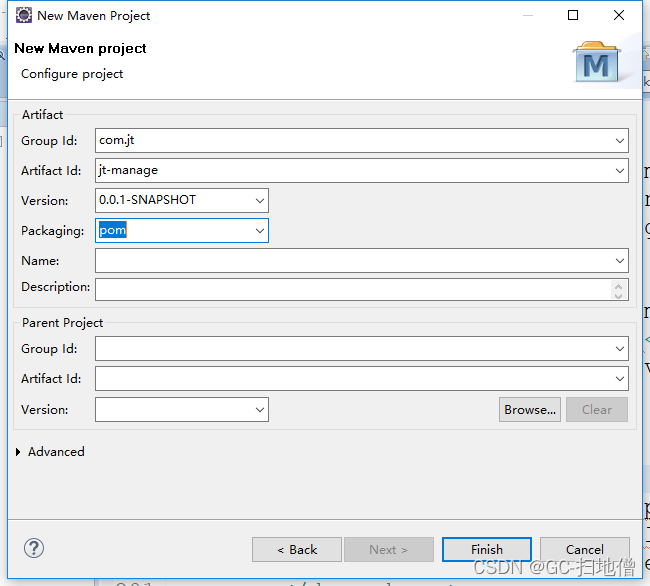The height and width of the screenshot is (586, 650).
Task: Close the New Maven Project dialog
Action: click(x=619, y=15)
